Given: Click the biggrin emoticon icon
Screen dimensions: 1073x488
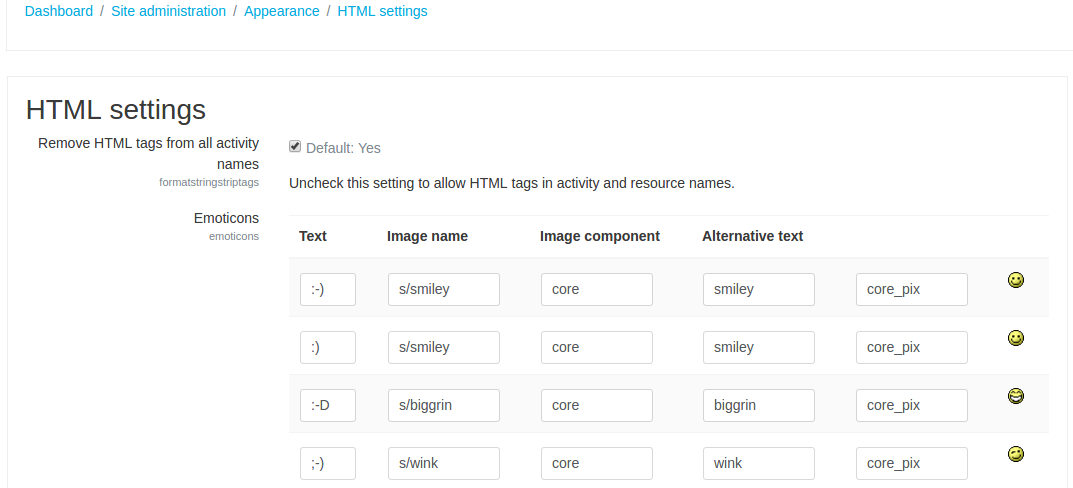Looking at the screenshot, I should [x=1016, y=396].
